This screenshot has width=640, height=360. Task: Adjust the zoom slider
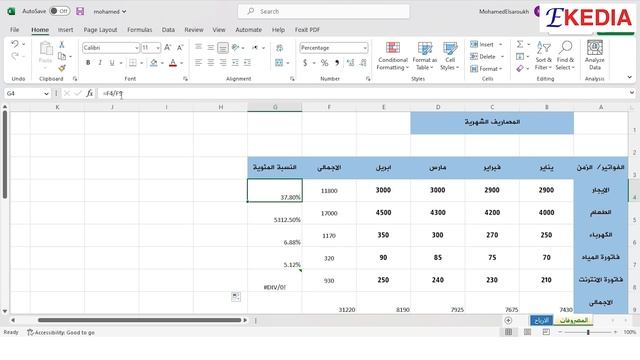(x=588, y=332)
